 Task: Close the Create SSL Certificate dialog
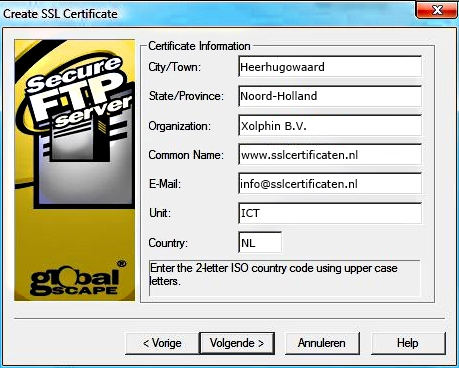point(437,10)
